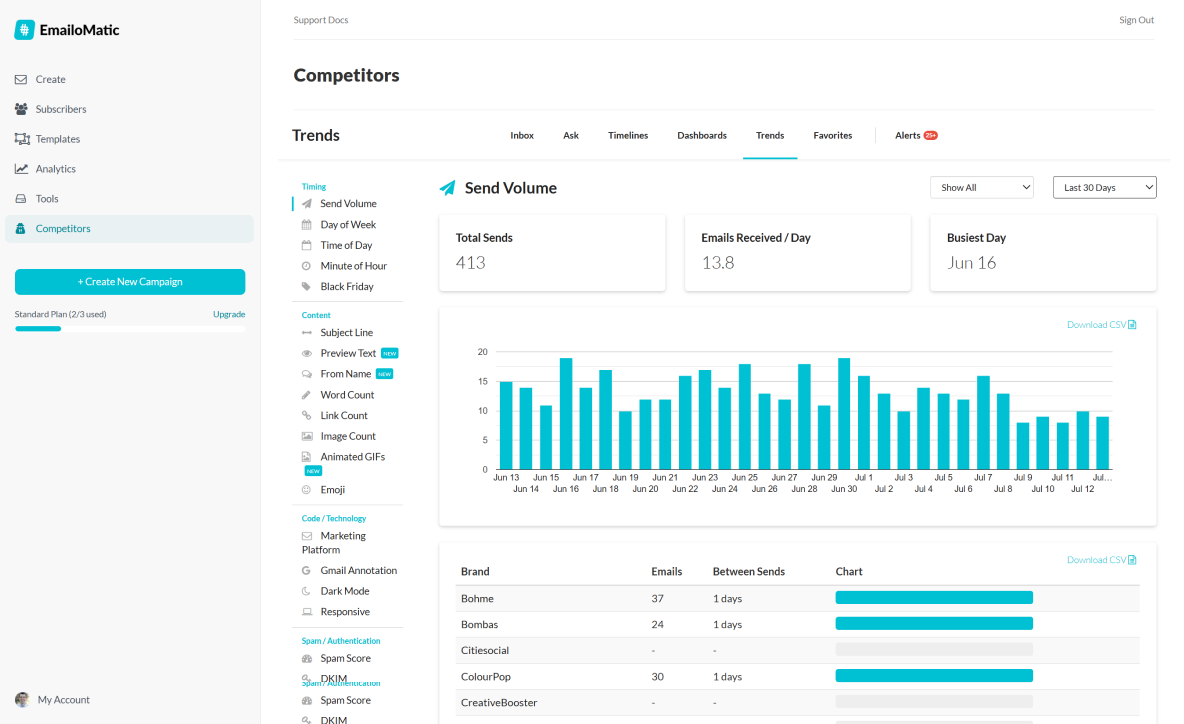Click the Create New Campaign button

click(x=130, y=282)
